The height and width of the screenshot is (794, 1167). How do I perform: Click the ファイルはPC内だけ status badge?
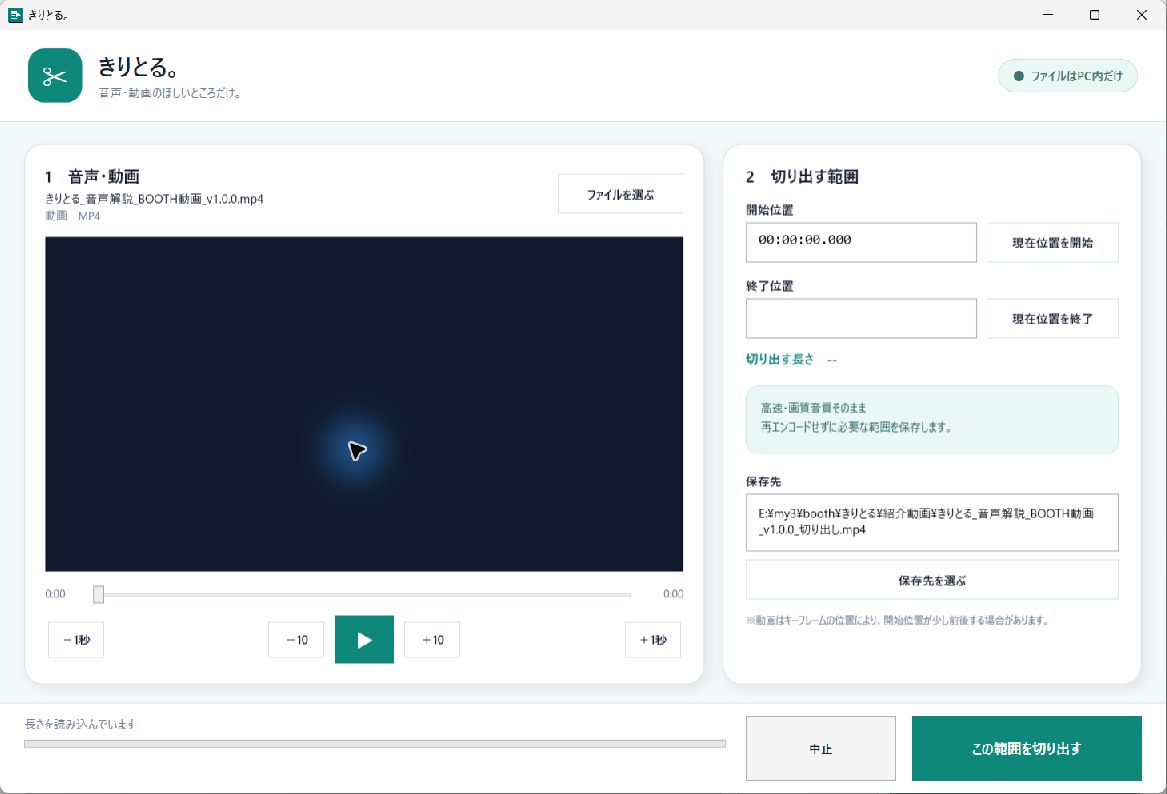tap(1068, 76)
